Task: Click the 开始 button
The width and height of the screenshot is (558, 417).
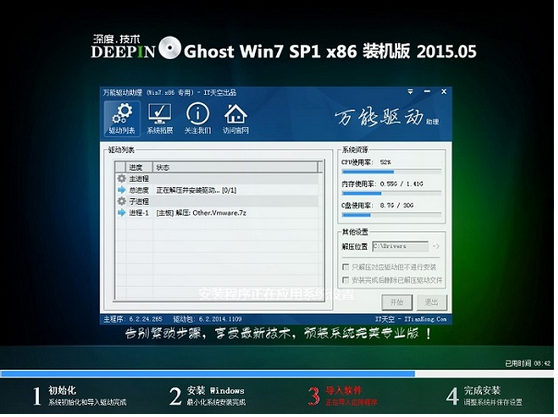Action: (397, 302)
